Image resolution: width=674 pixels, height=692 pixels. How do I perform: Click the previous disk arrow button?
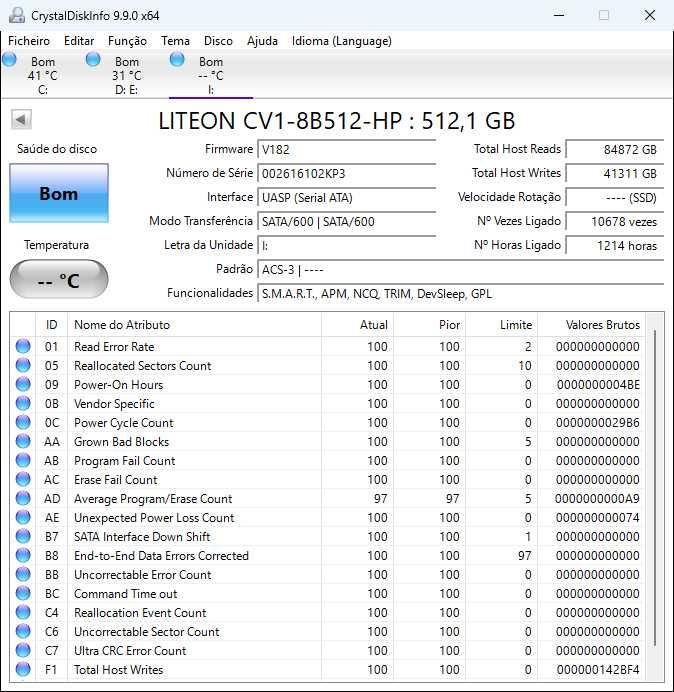click(21, 119)
